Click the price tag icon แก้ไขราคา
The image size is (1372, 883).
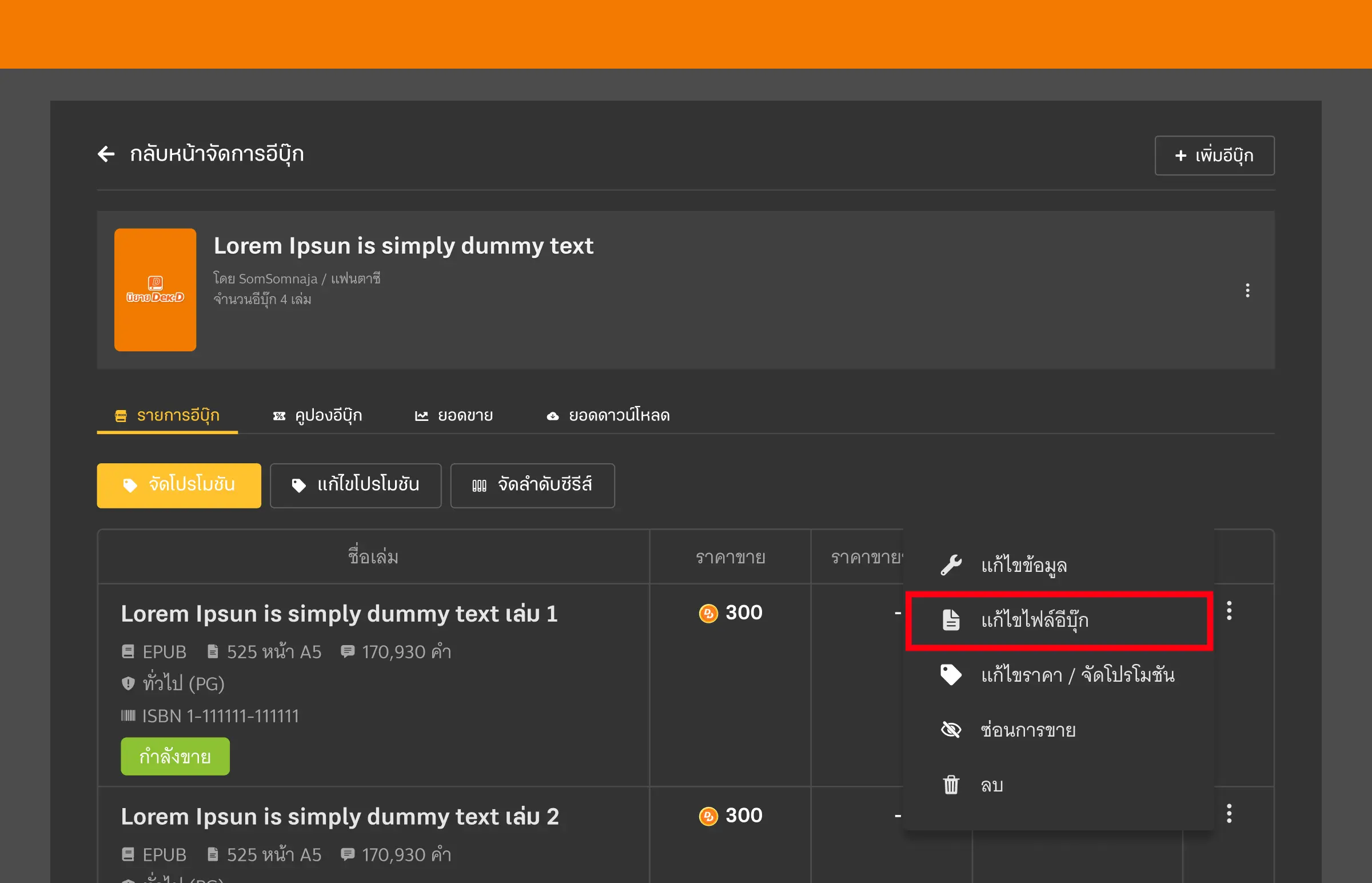(x=951, y=675)
